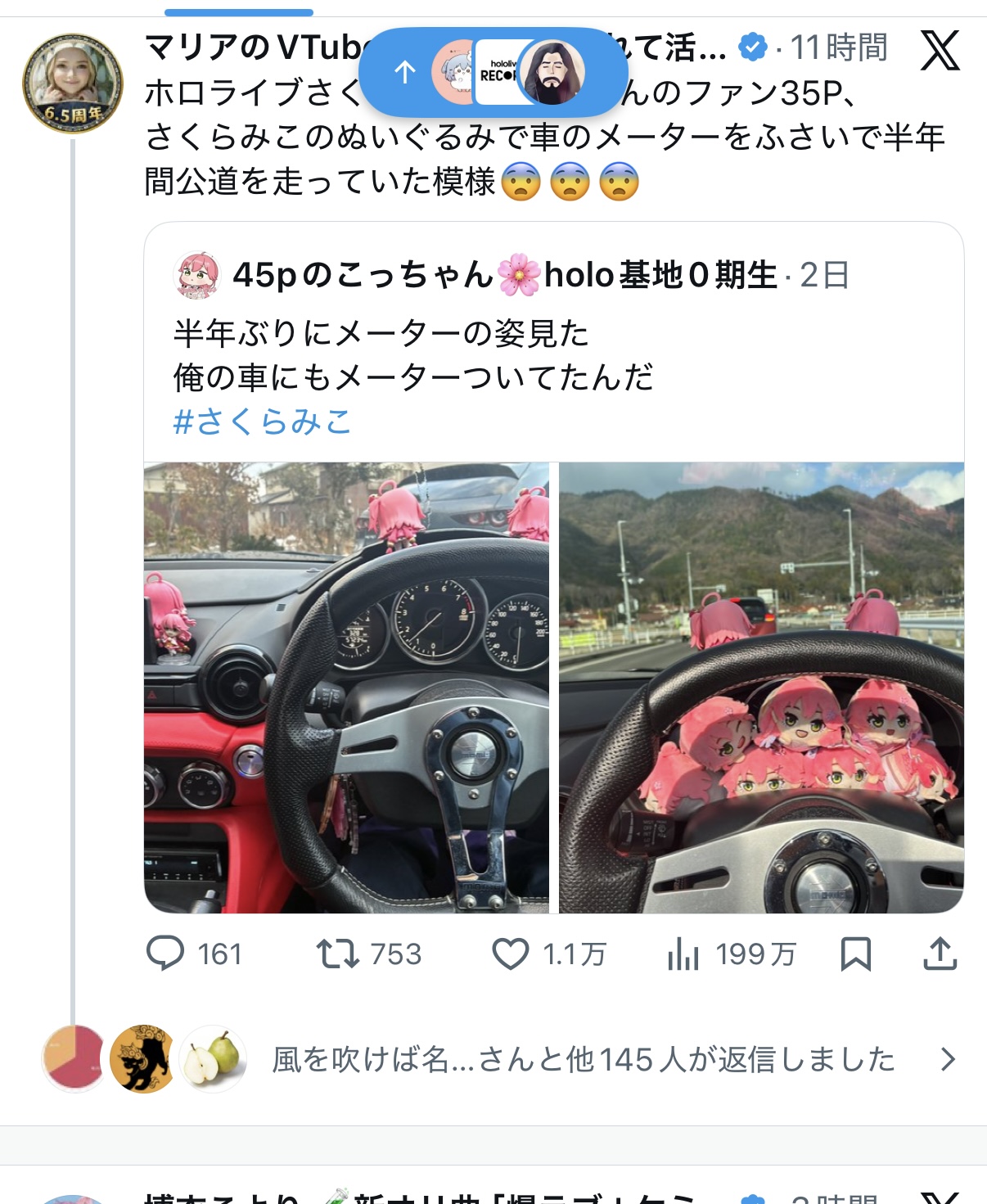Select the active timeline tab indicator
987x1204 pixels.
point(239,12)
